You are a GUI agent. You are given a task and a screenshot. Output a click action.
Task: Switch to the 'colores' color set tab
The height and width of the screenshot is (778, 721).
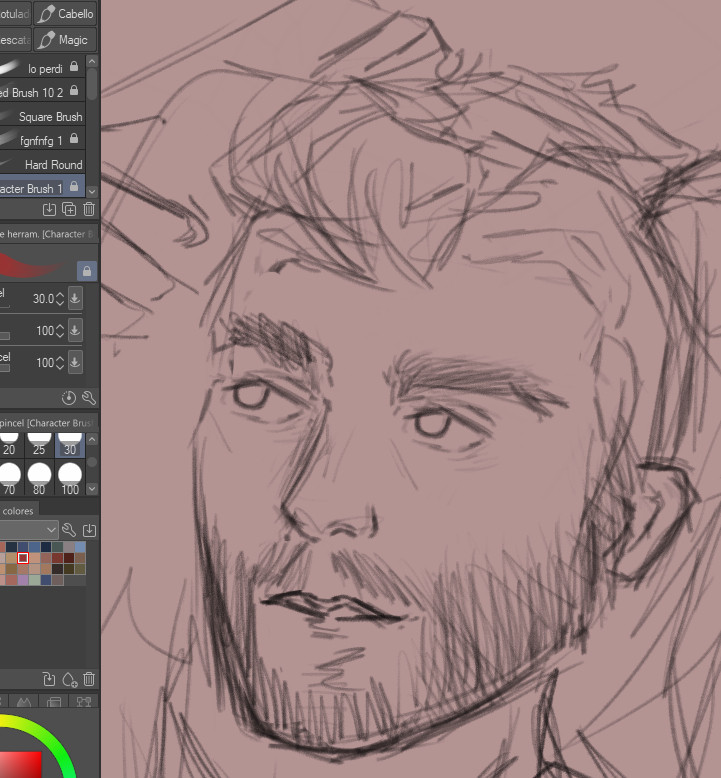click(18, 511)
